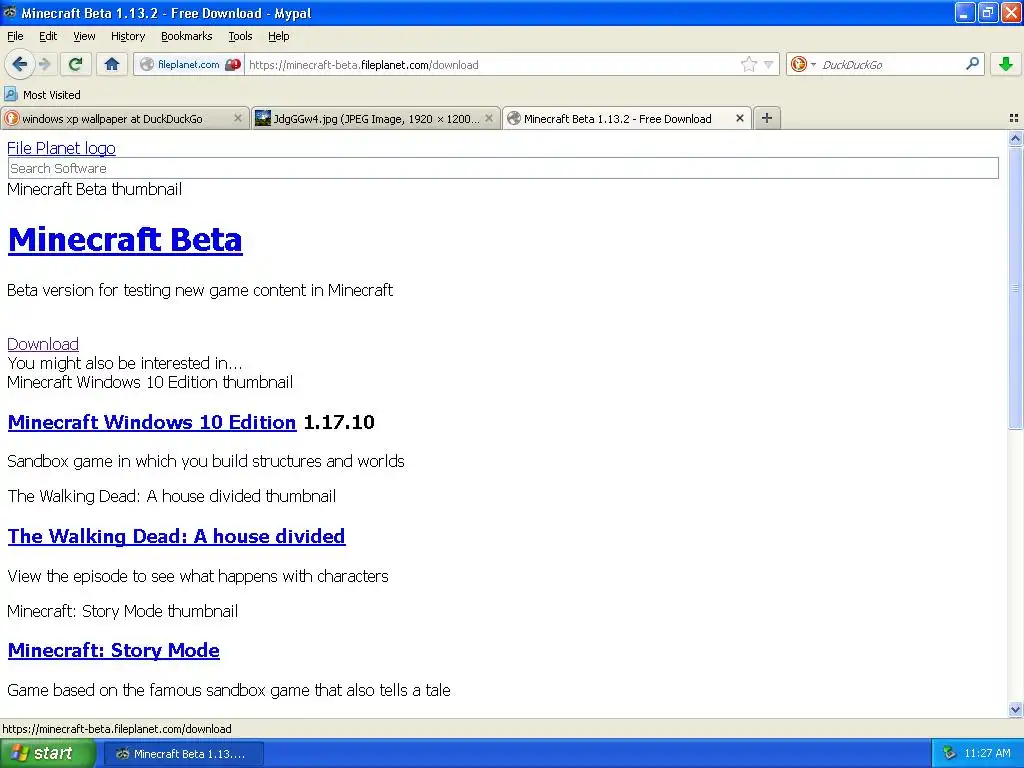Click the all-tabs grid icon
1024x768 pixels.
pos(1014,118)
